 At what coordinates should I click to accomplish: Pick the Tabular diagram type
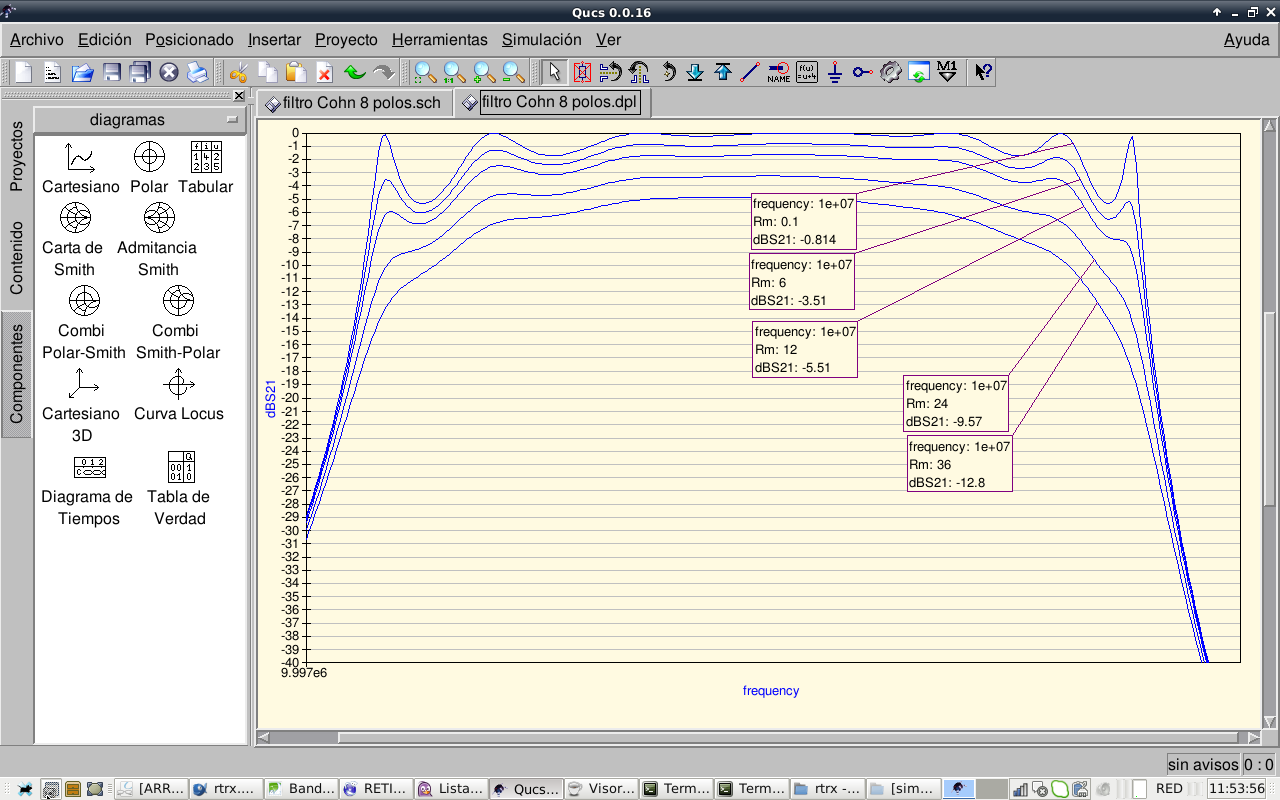coord(205,167)
